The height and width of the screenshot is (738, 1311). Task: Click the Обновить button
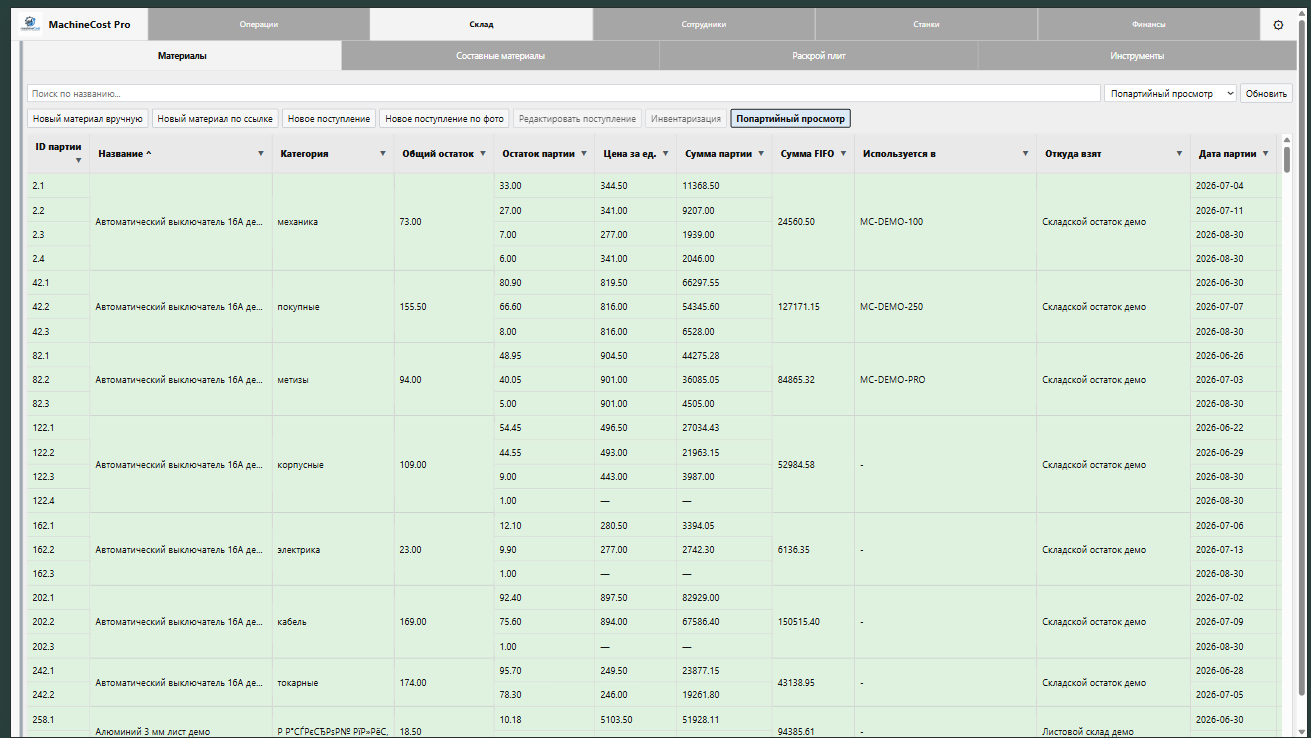(x=1267, y=93)
